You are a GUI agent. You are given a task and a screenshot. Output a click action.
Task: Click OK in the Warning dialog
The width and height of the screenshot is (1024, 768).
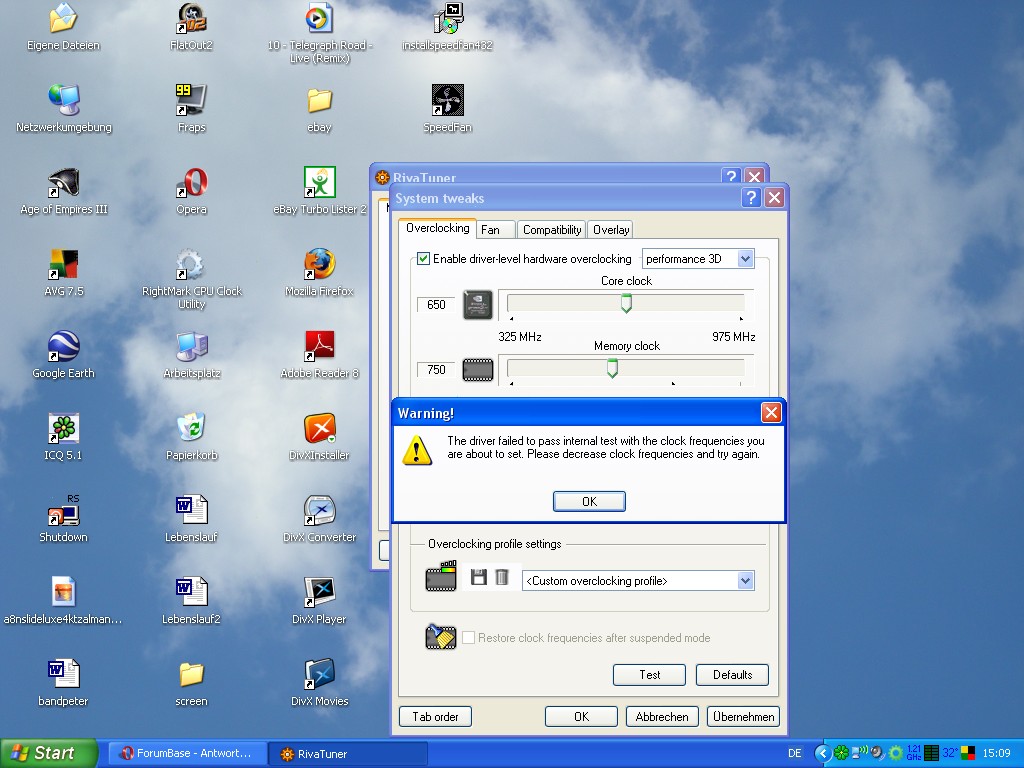click(x=589, y=501)
